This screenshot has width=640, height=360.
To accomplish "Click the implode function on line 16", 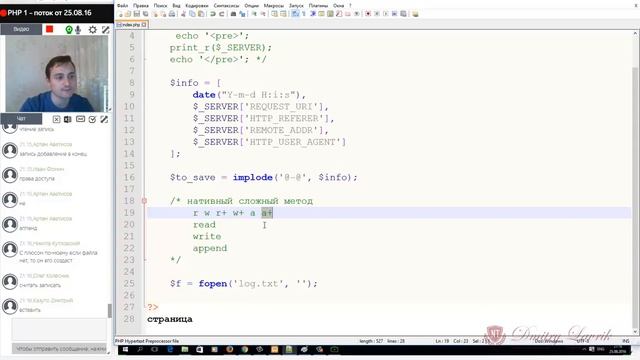I will [253, 178].
